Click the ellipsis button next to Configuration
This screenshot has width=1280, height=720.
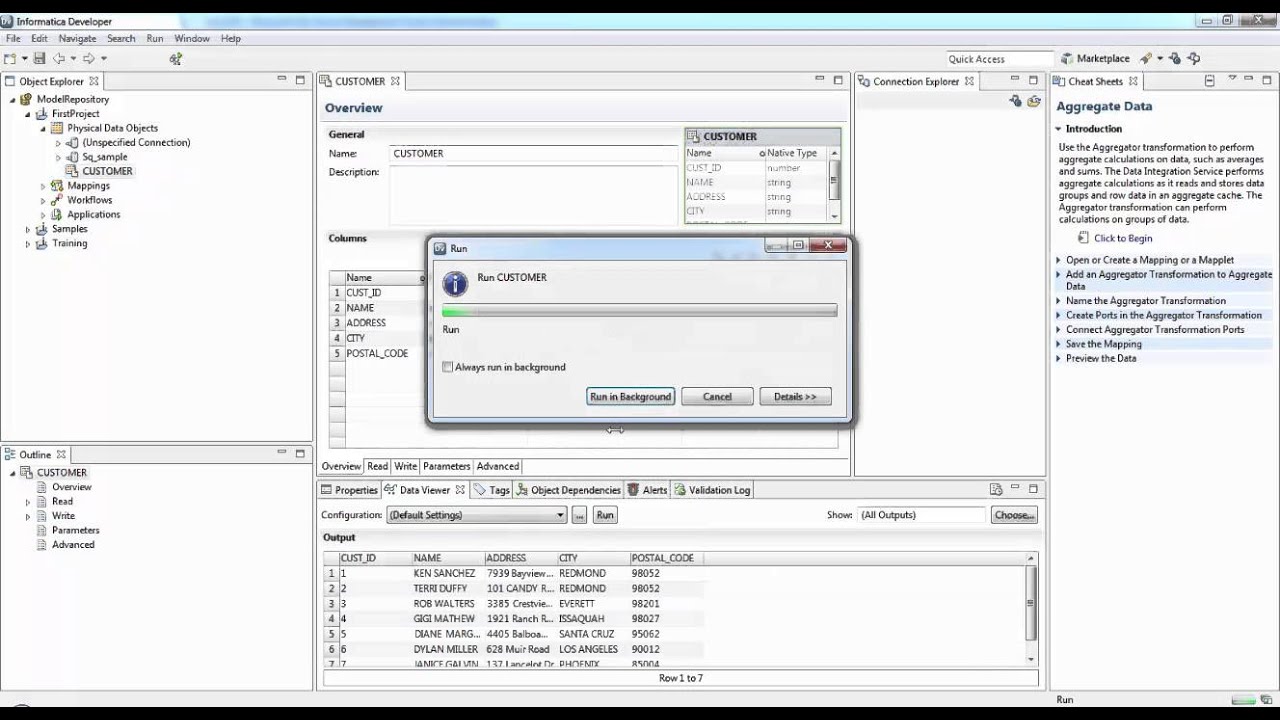[x=579, y=515]
